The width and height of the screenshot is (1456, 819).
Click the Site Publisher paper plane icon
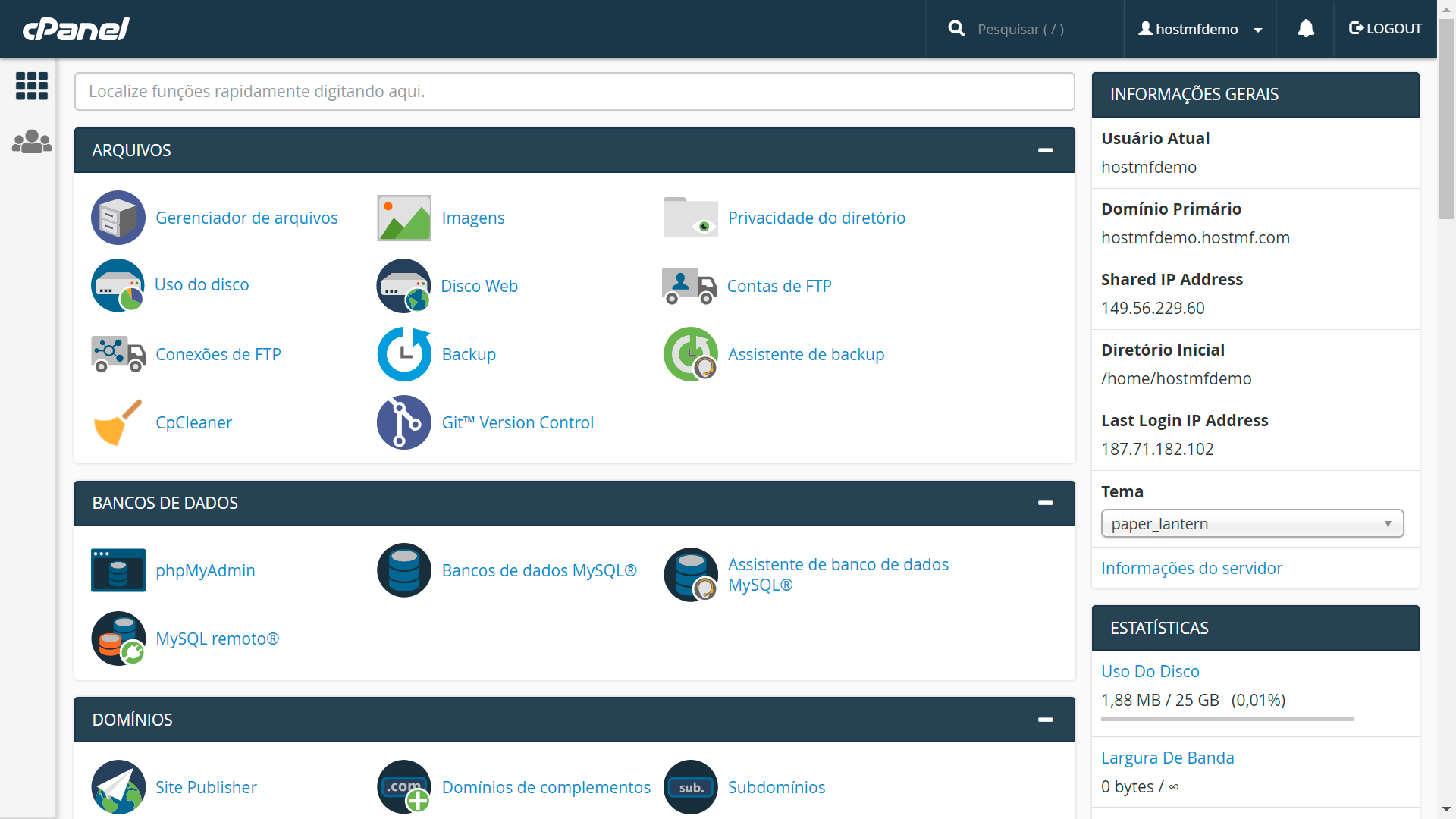pyautogui.click(x=118, y=787)
